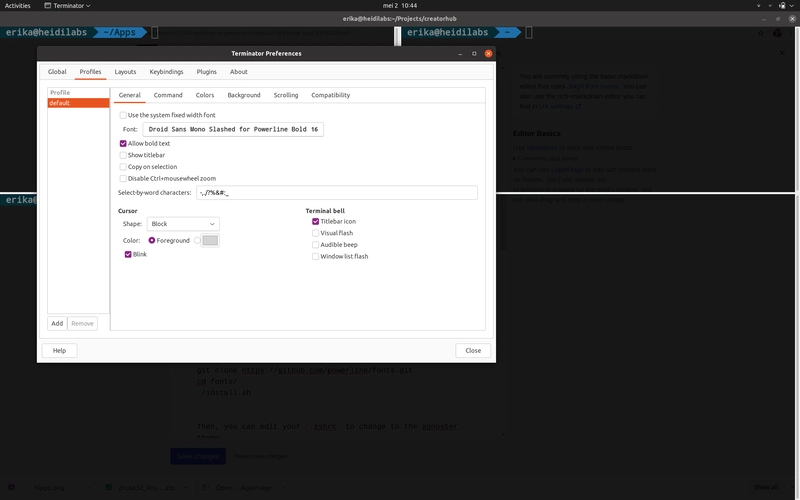The height and width of the screenshot is (500, 800).
Task: Select Foreground cursor color radio button
Action: click(x=152, y=240)
